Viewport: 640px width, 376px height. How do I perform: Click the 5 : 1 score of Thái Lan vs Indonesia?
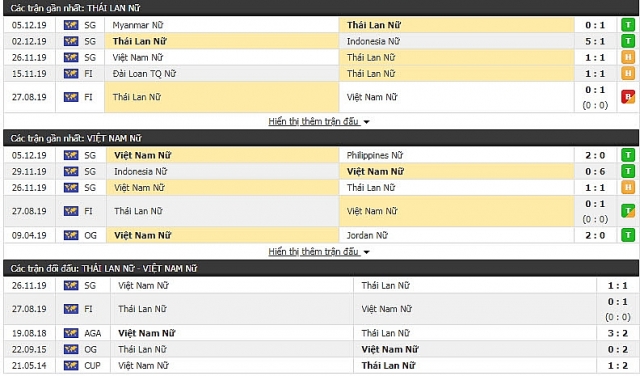(595, 41)
